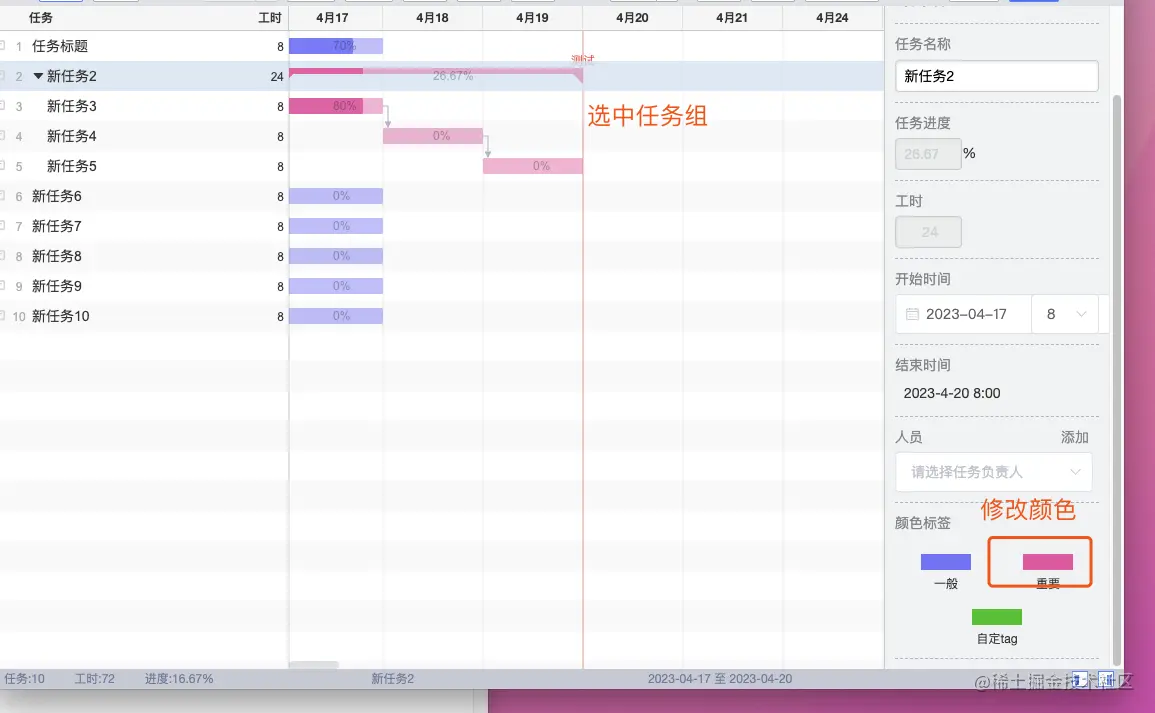Screen dimensions: 1155x713
Task: Open the hour dropdown showing 8
Action: click(x=1065, y=314)
